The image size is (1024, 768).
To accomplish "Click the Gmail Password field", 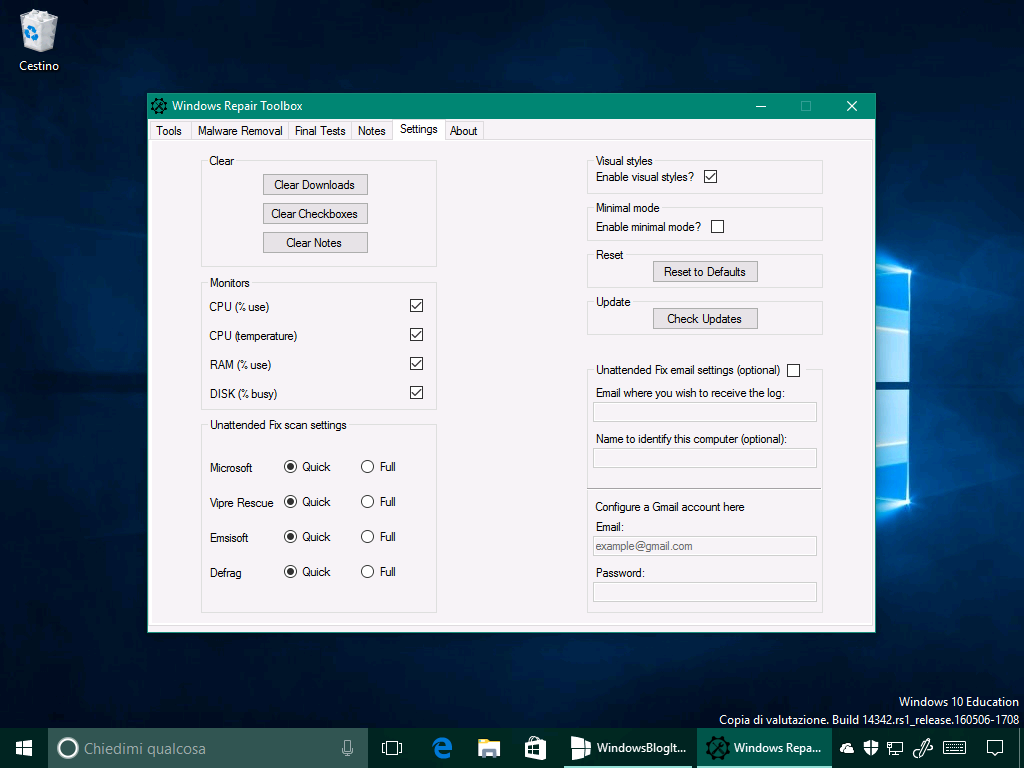I will (x=705, y=592).
